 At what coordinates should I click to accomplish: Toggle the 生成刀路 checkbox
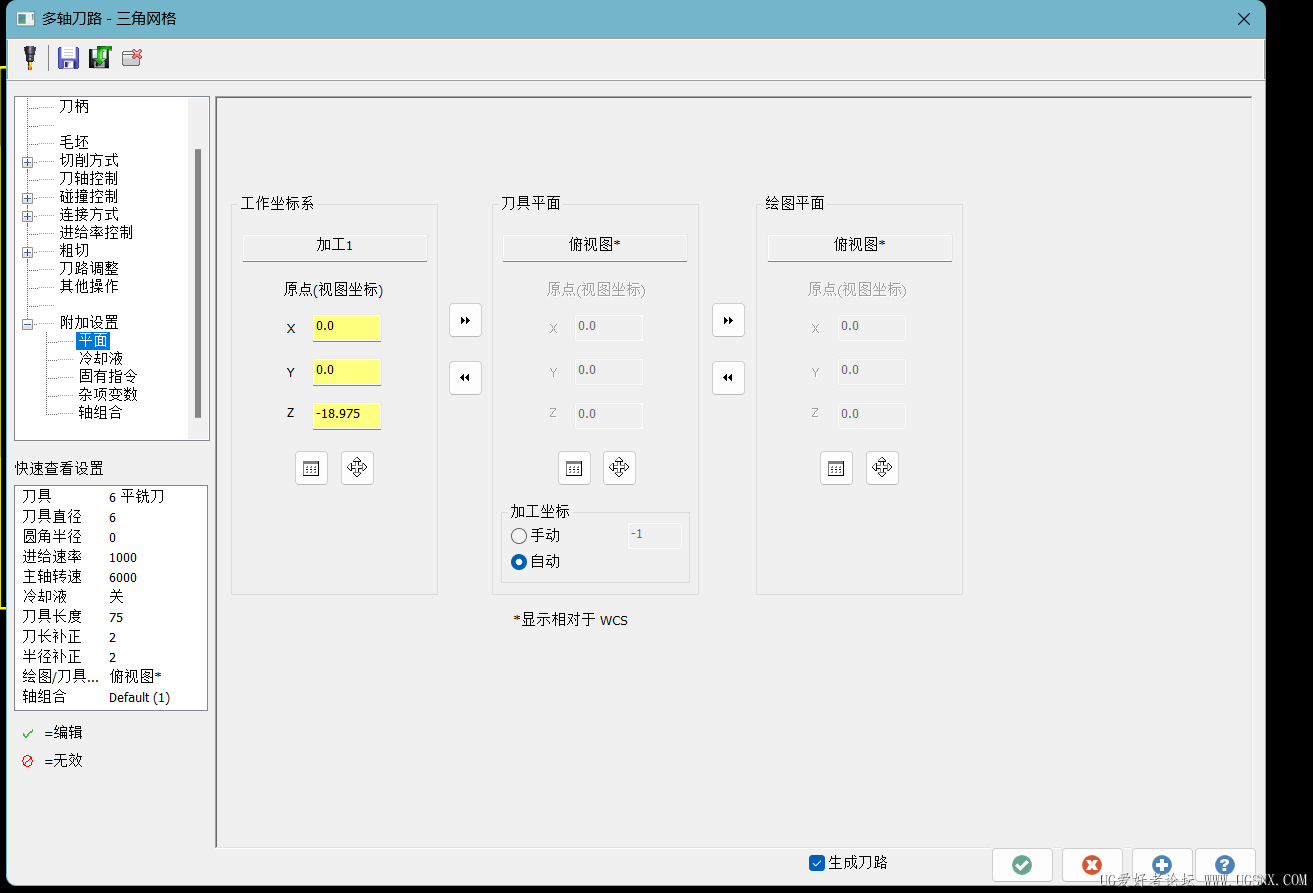[x=817, y=863]
